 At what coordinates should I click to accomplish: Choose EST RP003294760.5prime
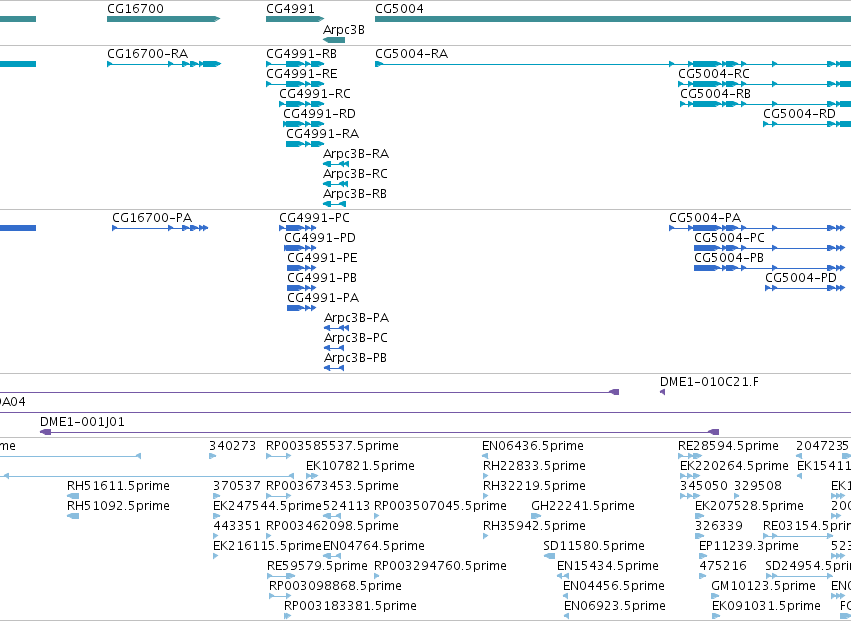440,567
